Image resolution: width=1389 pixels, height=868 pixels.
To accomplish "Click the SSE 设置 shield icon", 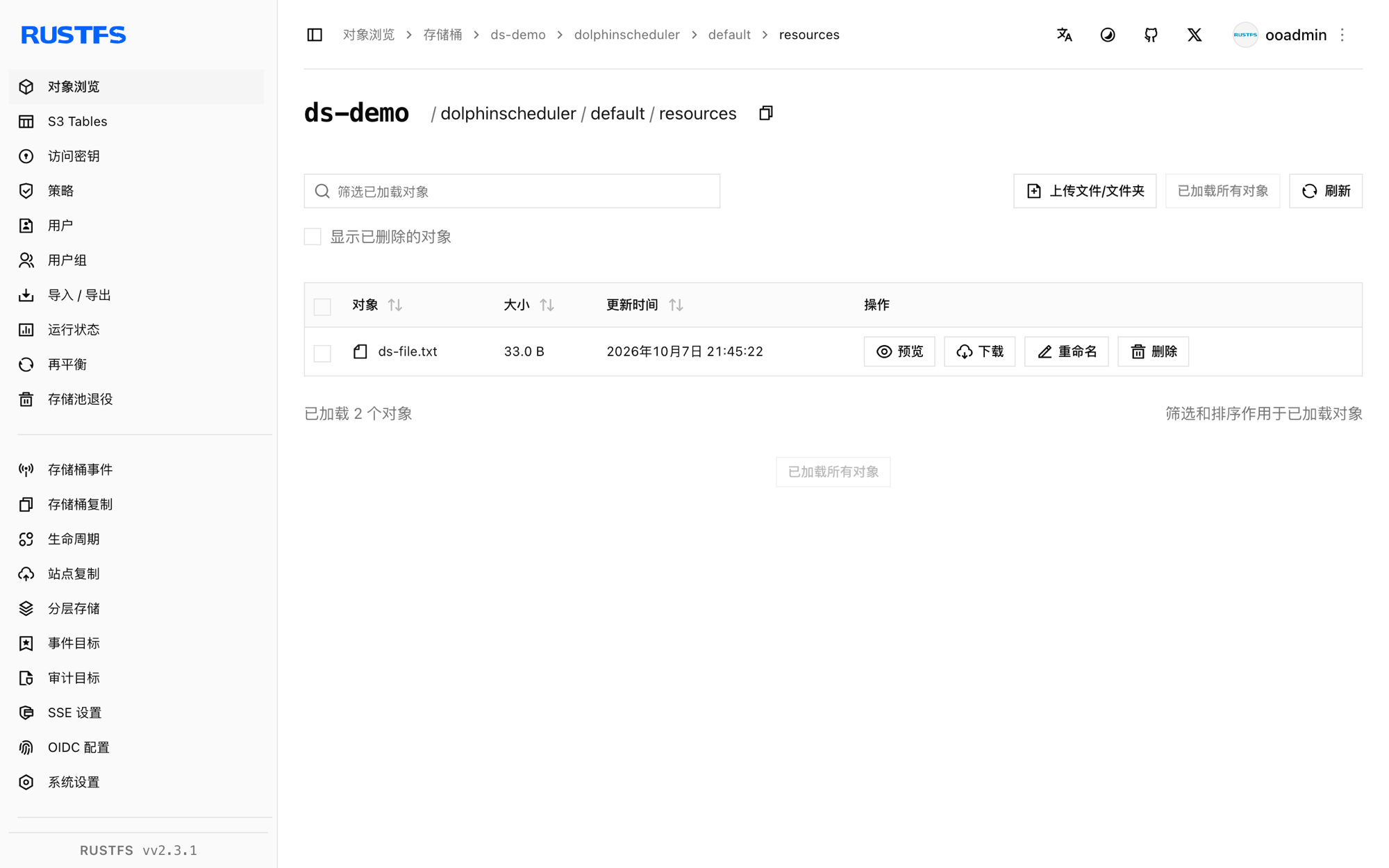I will pos(26,713).
